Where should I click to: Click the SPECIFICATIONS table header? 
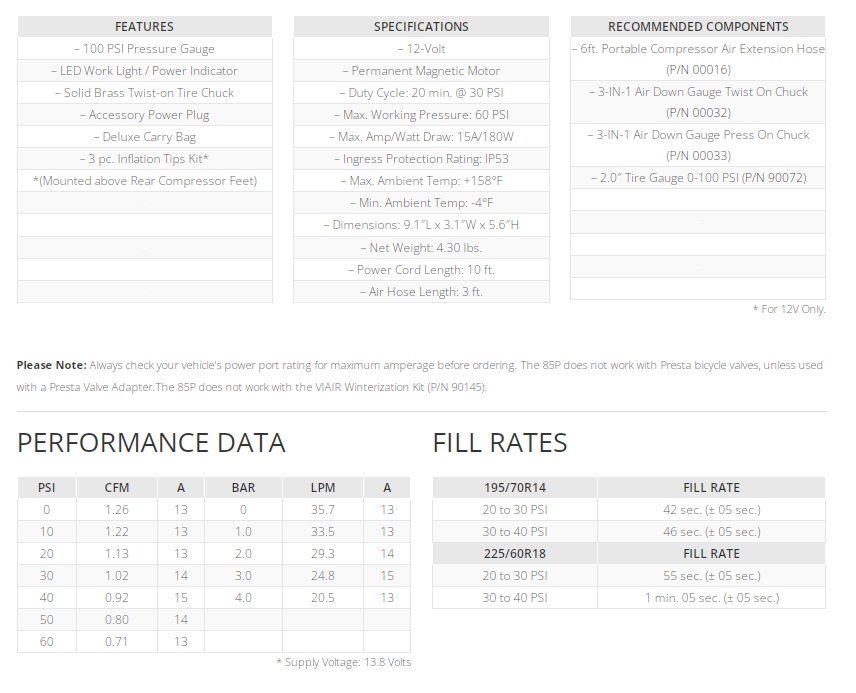tap(421, 27)
